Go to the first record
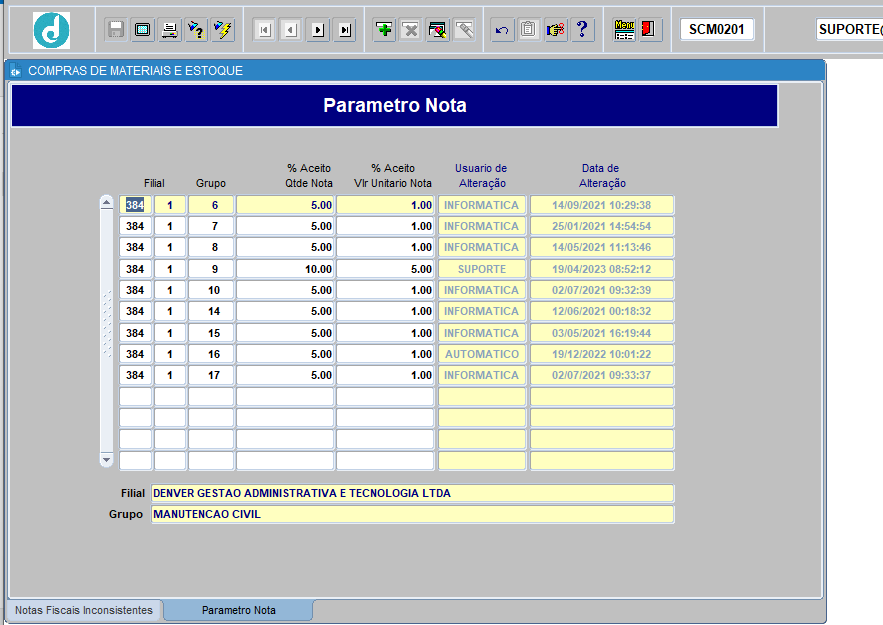Screen dimensions: 883x625 point(265,30)
